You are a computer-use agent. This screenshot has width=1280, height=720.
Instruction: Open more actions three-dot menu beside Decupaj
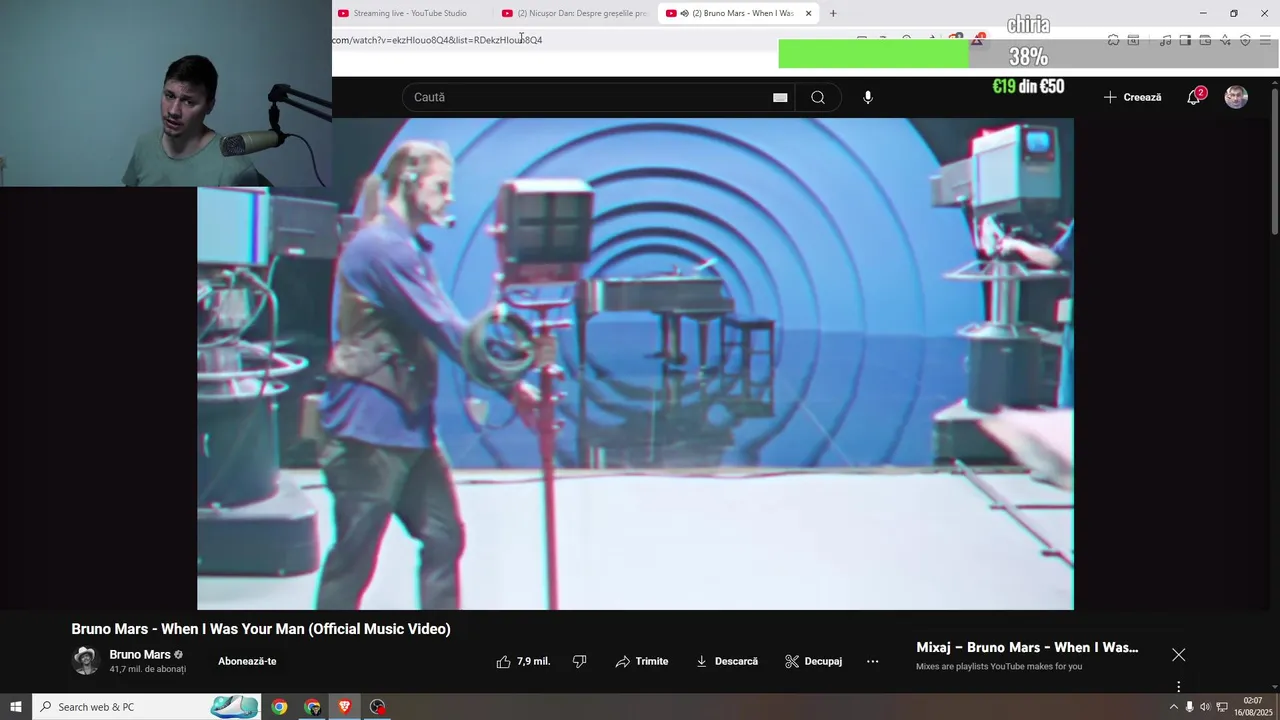tap(872, 661)
